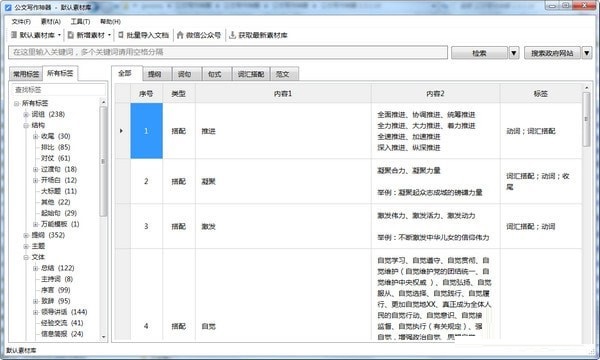Screen dimensions: 600x360
Task: Click the 检索 search button
Action: pos(479,53)
